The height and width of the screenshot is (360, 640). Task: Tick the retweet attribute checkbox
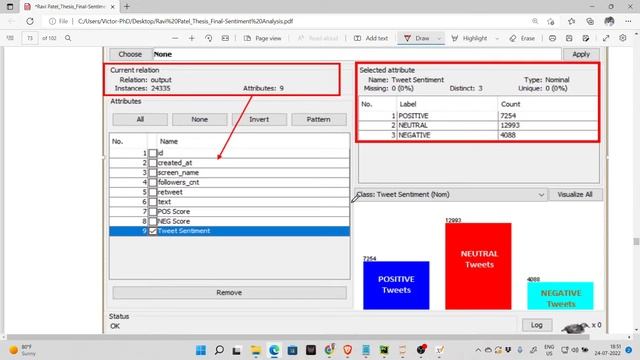click(153, 192)
